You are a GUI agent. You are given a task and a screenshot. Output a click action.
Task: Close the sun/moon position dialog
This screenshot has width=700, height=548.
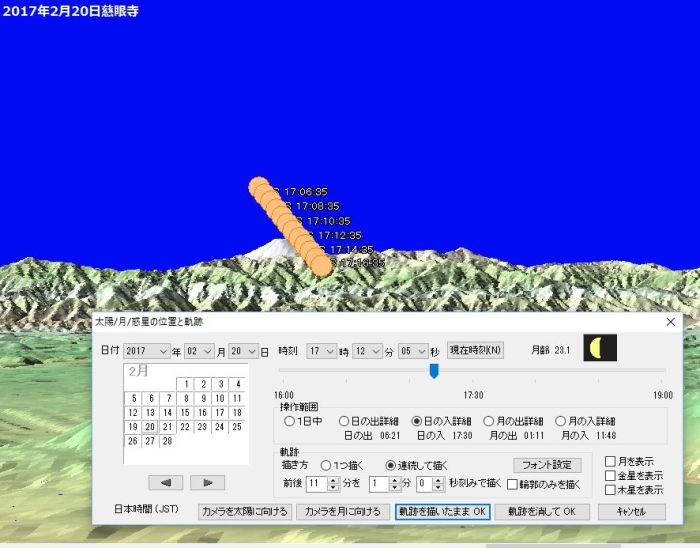click(x=671, y=322)
